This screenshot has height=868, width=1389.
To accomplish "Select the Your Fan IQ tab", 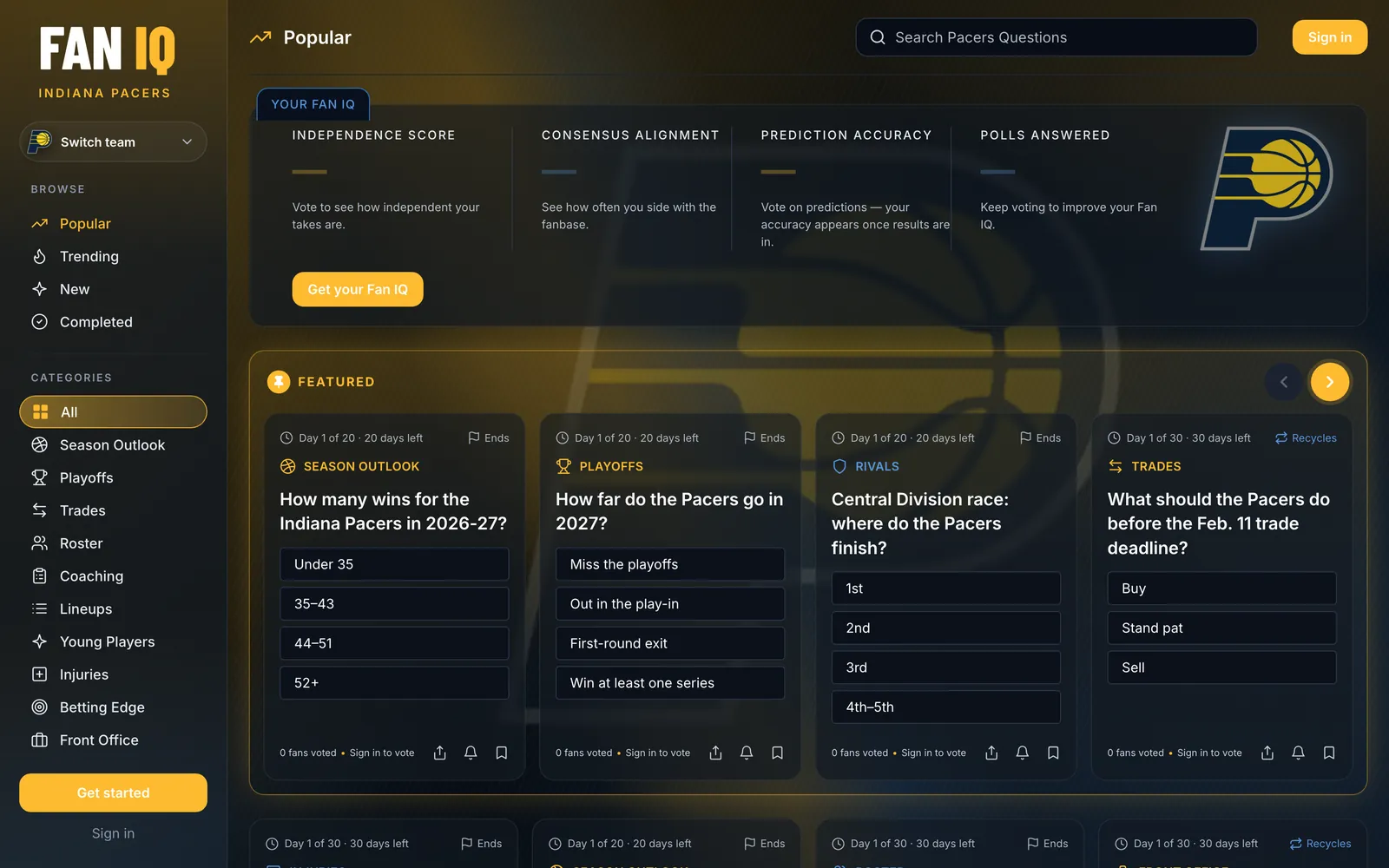I will pos(313,104).
